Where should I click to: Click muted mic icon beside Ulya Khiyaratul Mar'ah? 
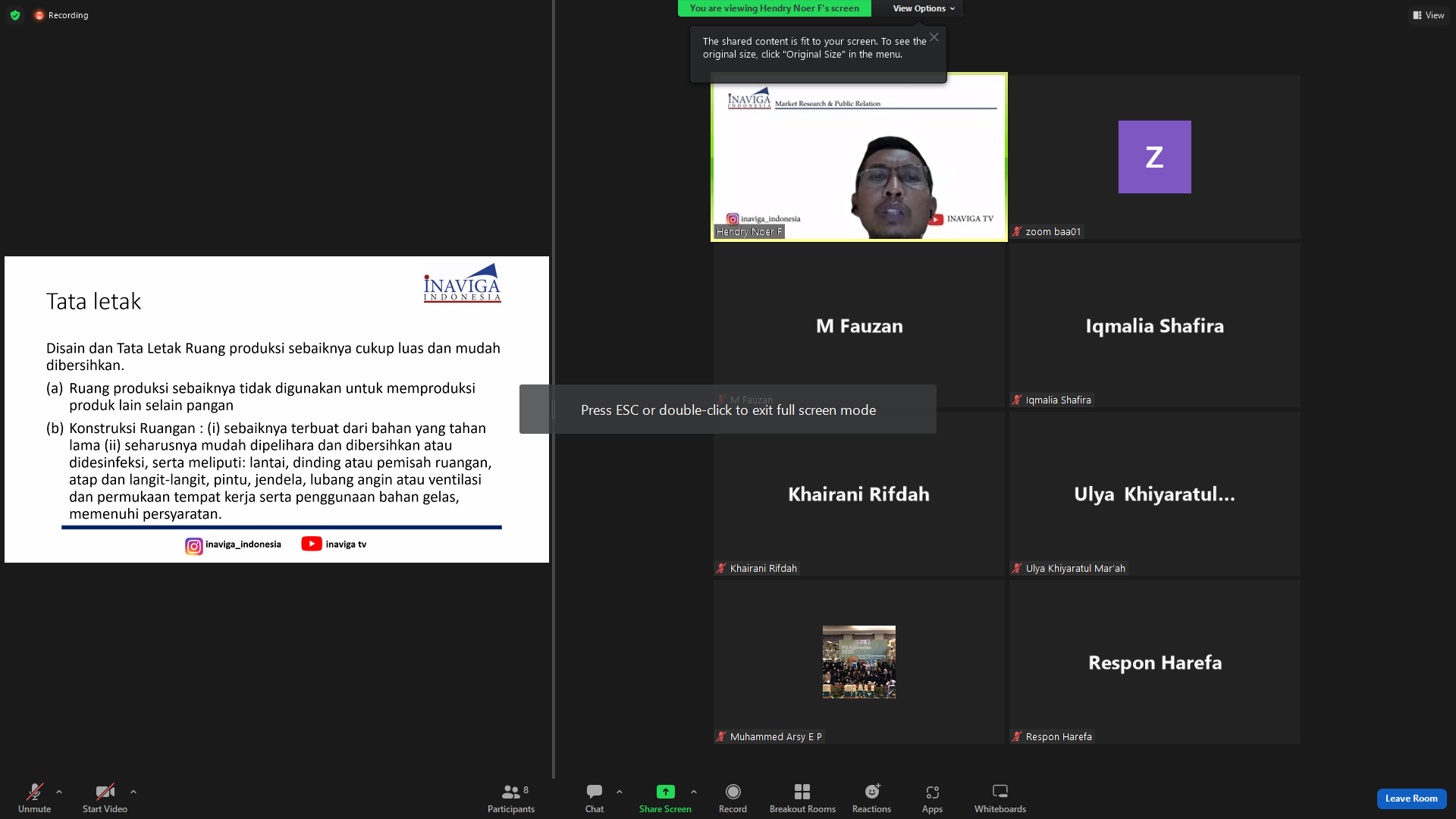[1017, 569]
